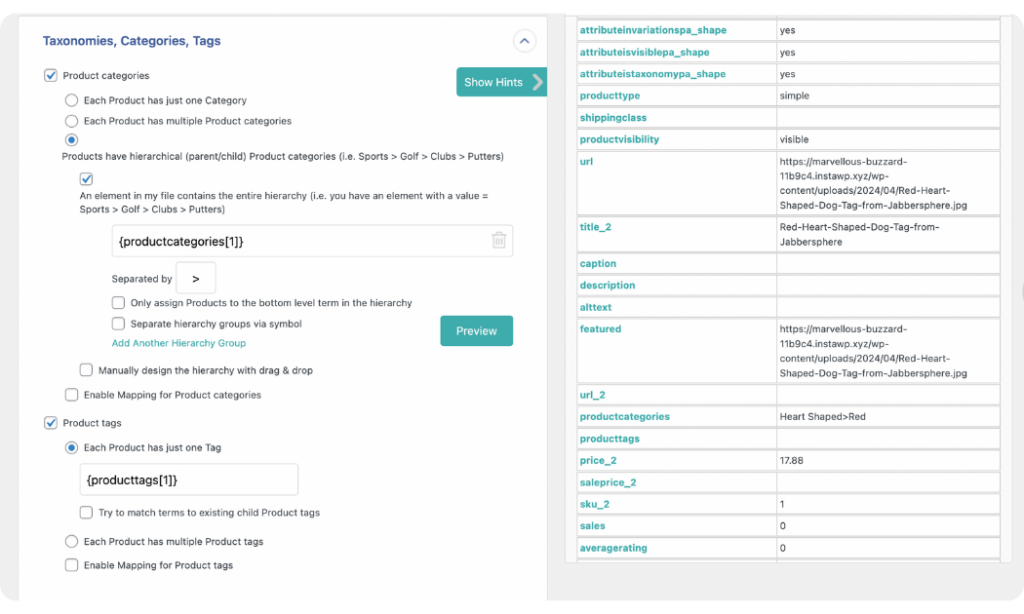Click the averagerating field name
This screenshot has width=1024, height=614.
(x=613, y=548)
